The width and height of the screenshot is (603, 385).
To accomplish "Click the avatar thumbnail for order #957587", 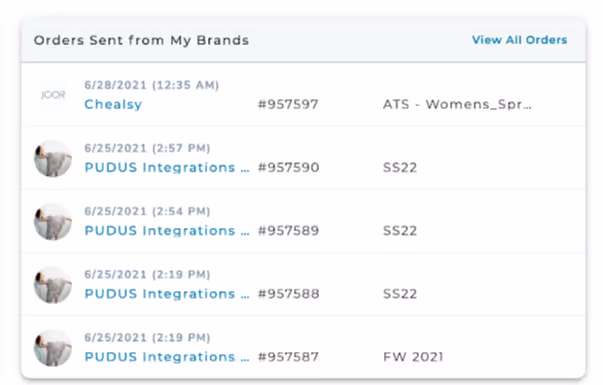I will (x=53, y=348).
